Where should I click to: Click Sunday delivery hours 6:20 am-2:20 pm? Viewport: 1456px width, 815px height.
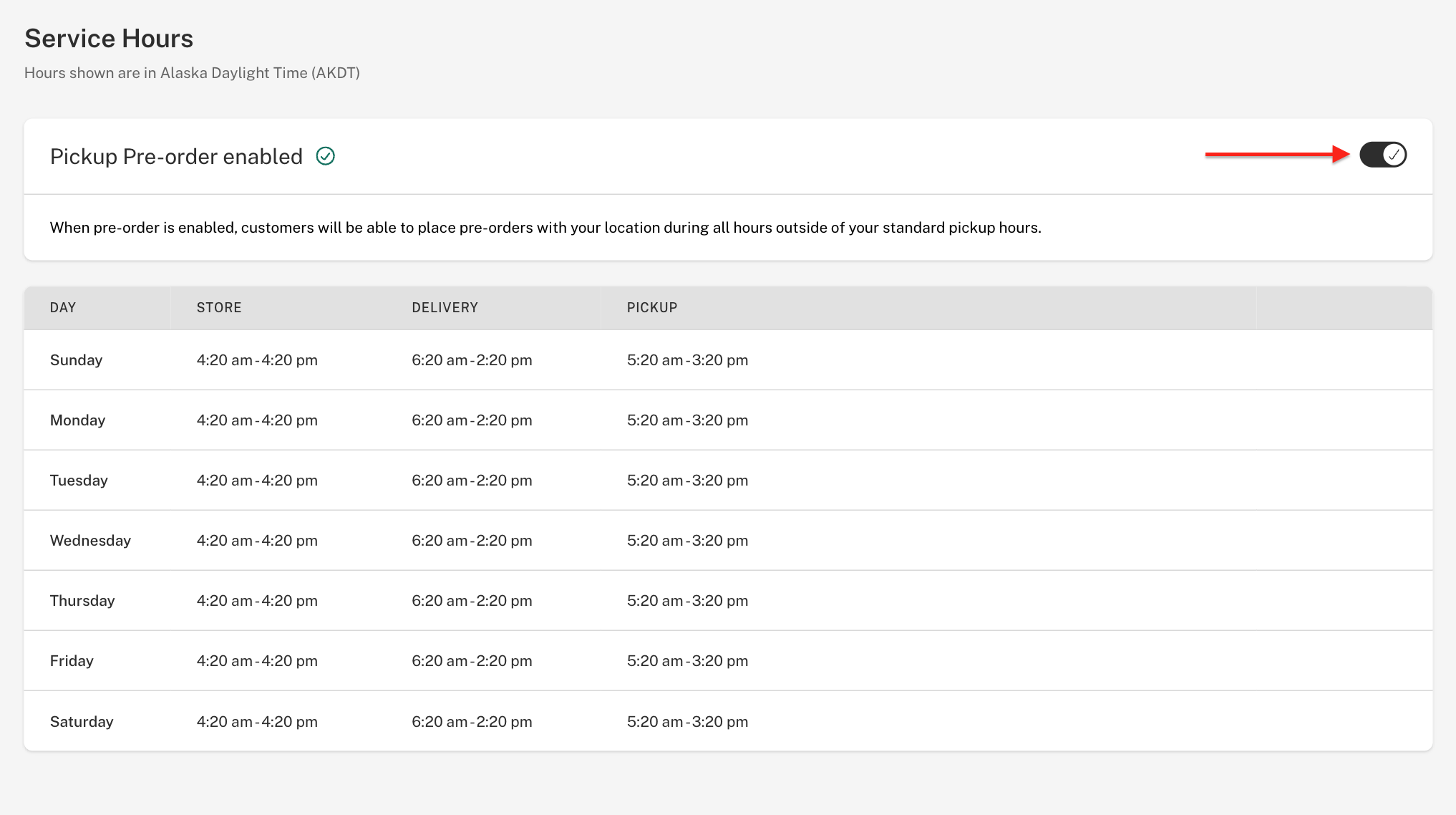pos(472,360)
